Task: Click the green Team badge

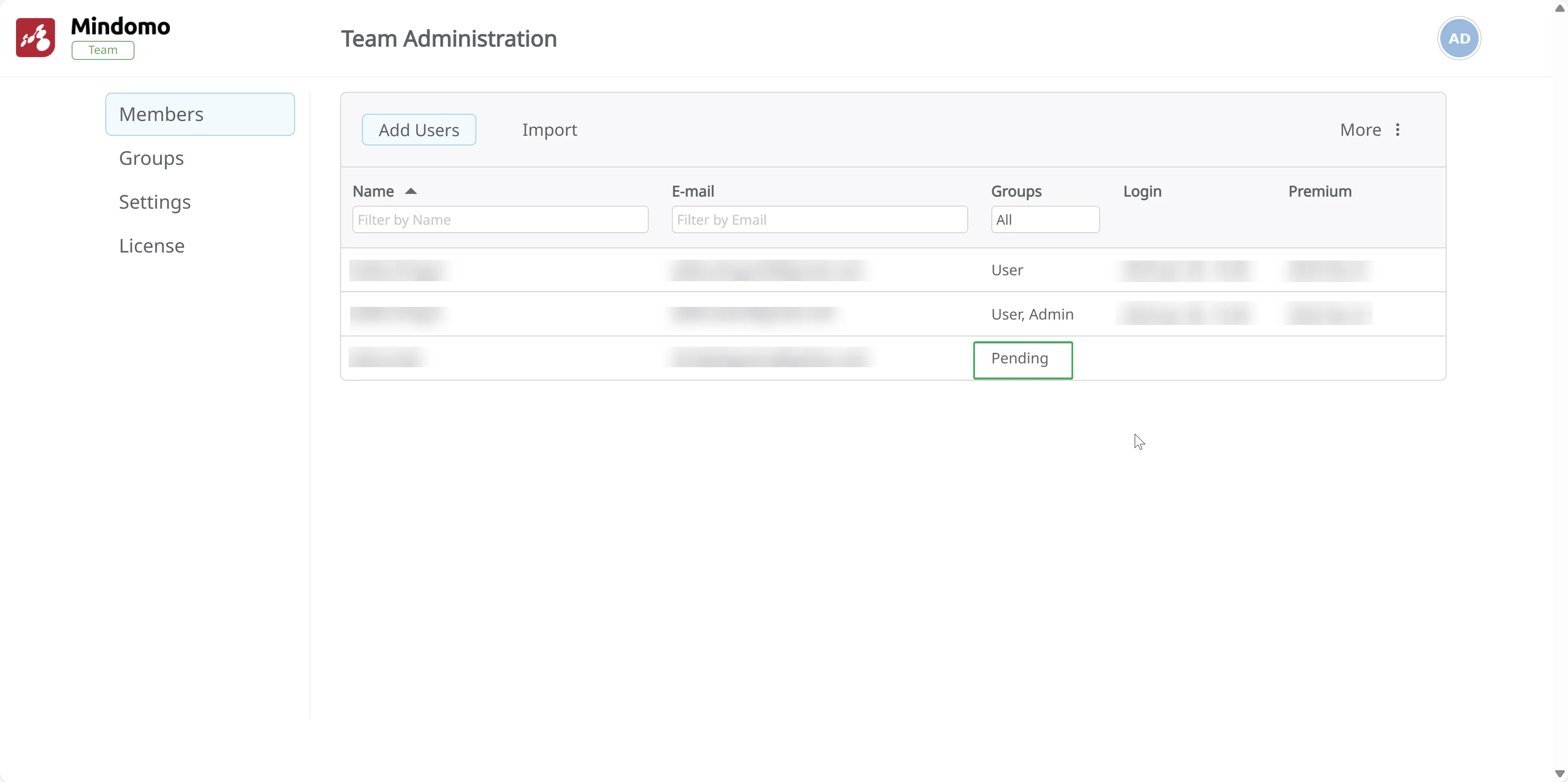Action: pyautogui.click(x=103, y=50)
